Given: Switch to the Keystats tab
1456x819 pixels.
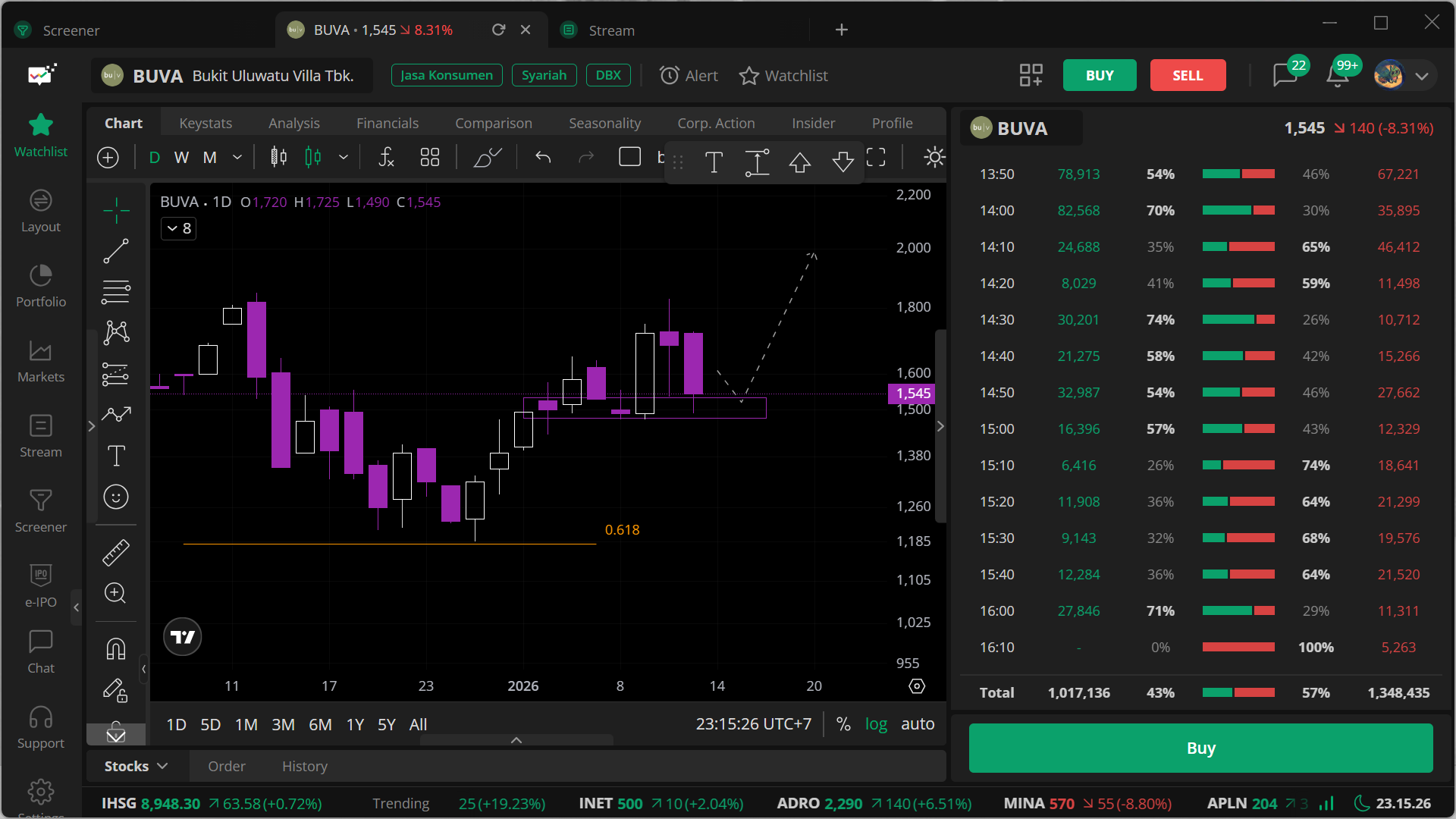Looking at the screenshot, I should point(206,123).
